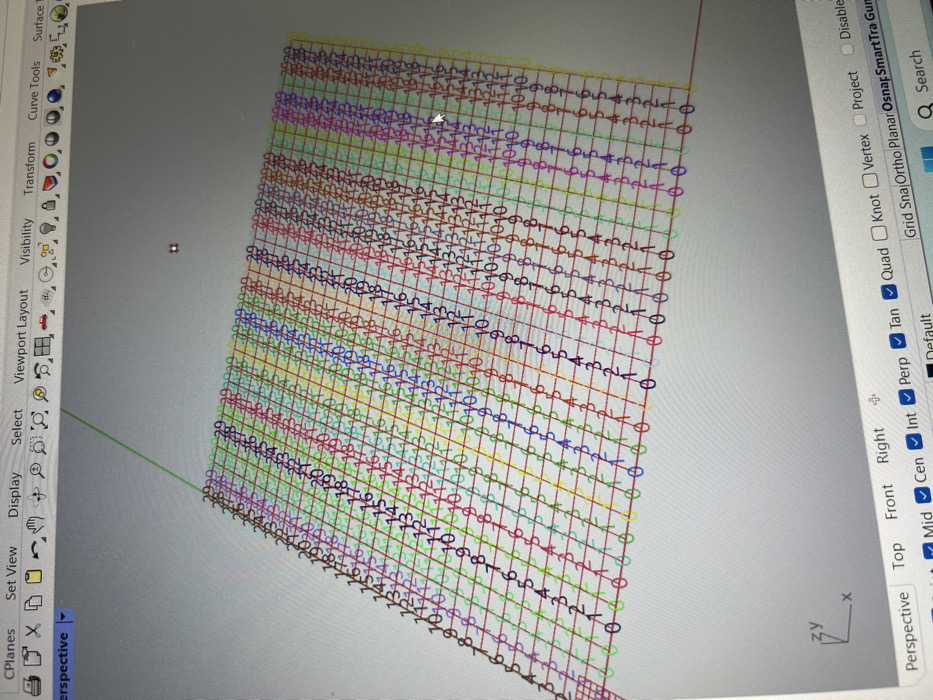Open the Display toolbar tab

coord(15,495)
